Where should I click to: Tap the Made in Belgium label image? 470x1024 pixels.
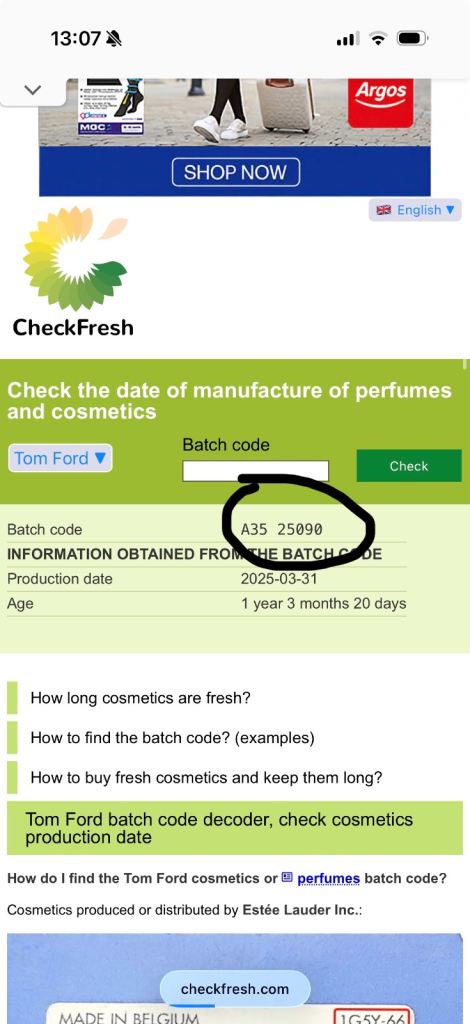pos(234,978)
